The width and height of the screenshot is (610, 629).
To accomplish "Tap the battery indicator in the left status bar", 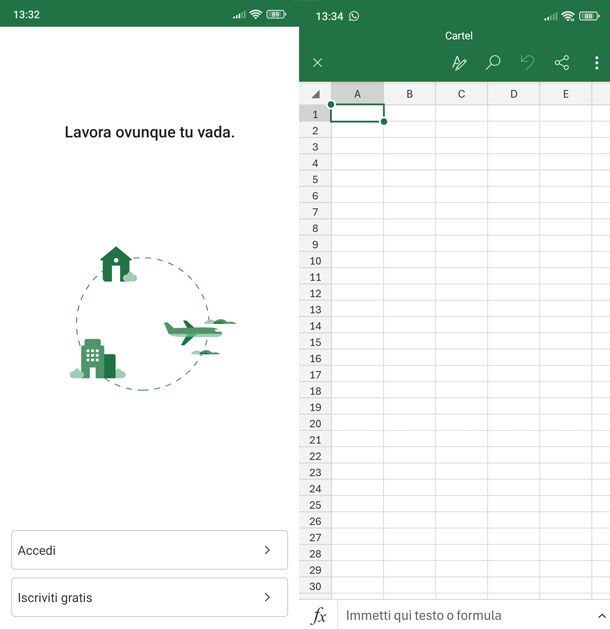I will [276, 14].
